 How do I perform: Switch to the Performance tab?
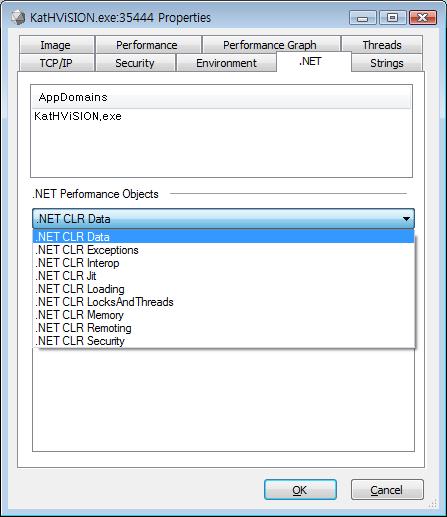[x=148, y=45]
